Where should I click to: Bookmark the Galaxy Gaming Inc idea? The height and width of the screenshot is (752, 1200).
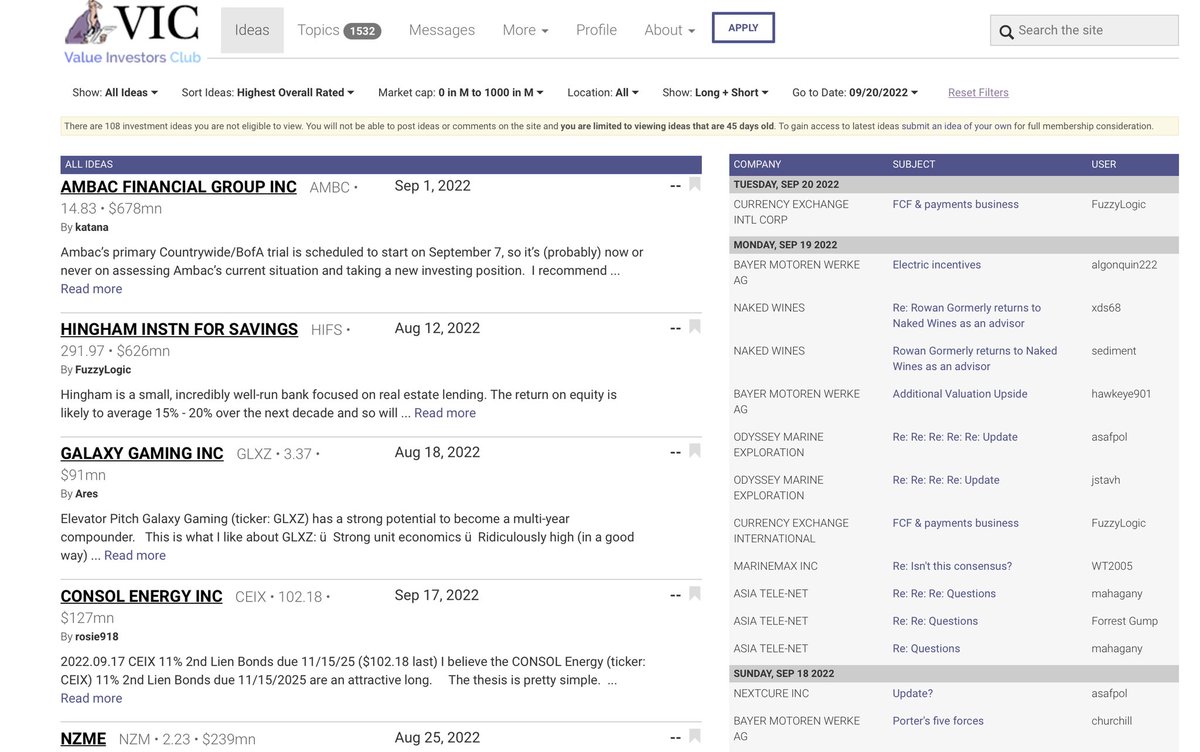695,451
